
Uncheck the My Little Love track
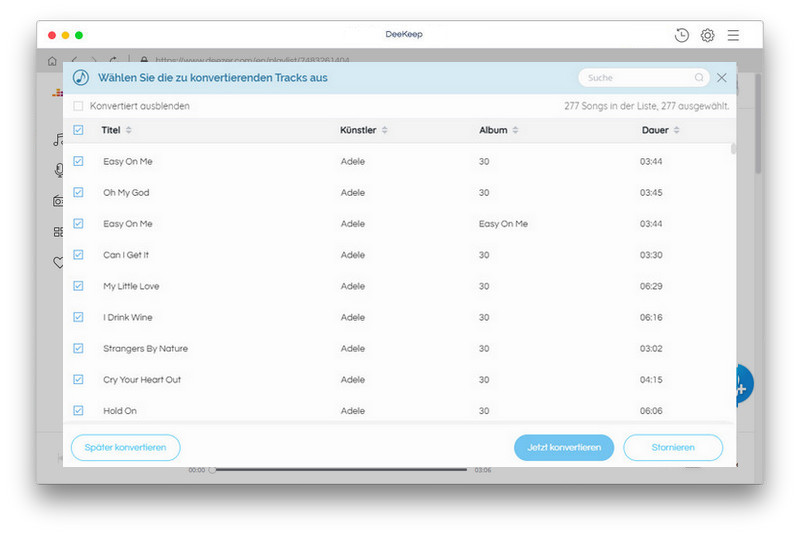[x=78, y=286]
